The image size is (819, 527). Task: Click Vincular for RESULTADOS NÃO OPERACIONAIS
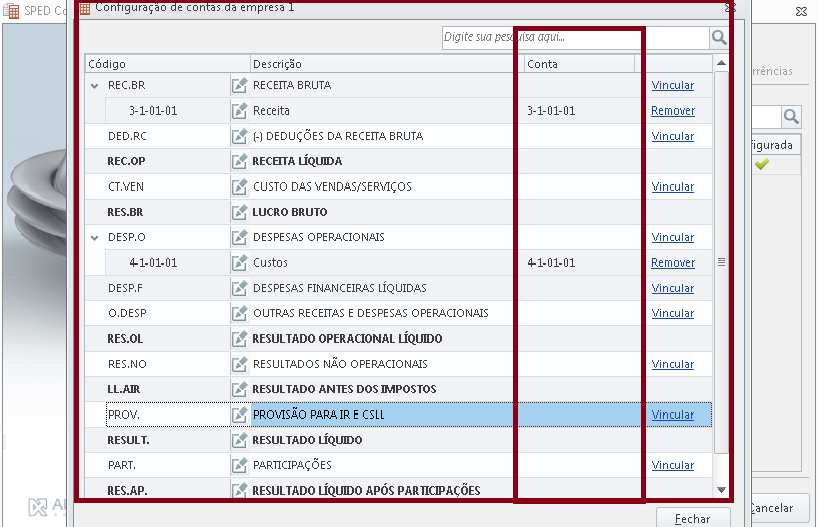tap(673, 364)
